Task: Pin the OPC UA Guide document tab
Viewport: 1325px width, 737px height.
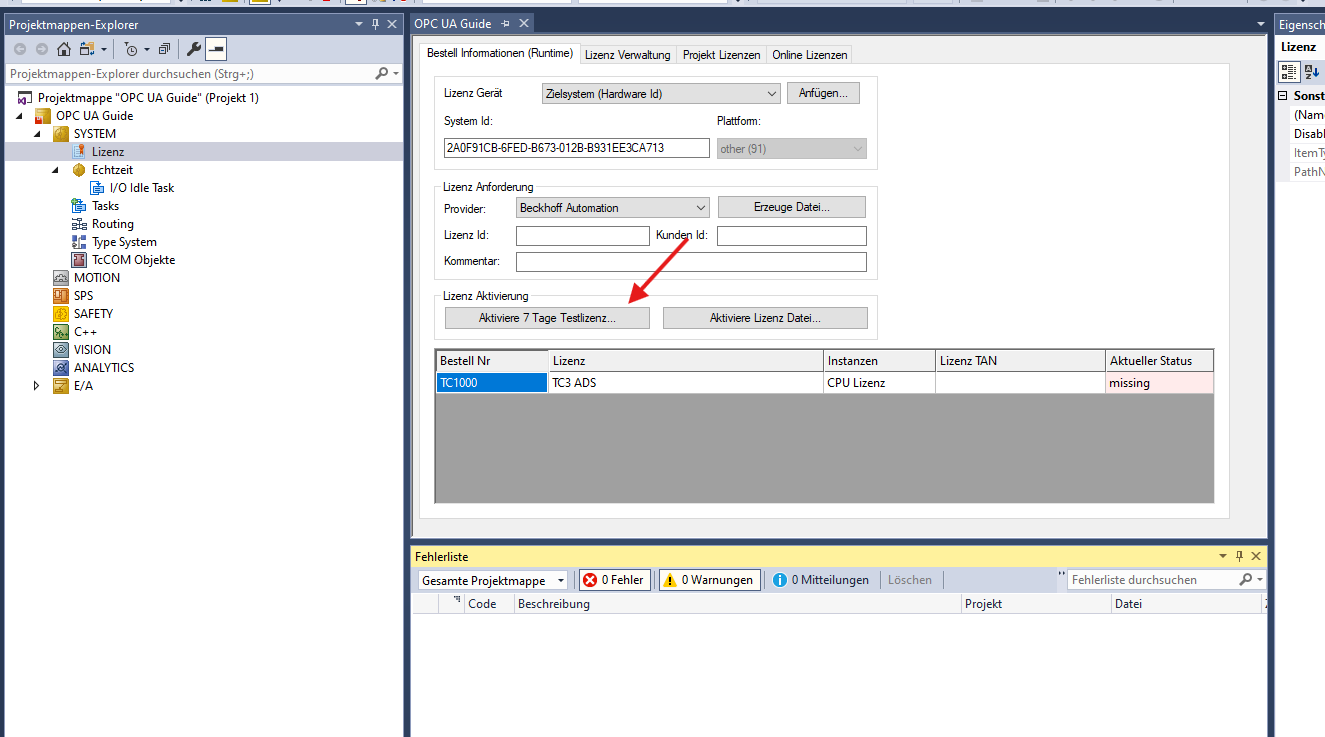Action: (x=505, y=24)
